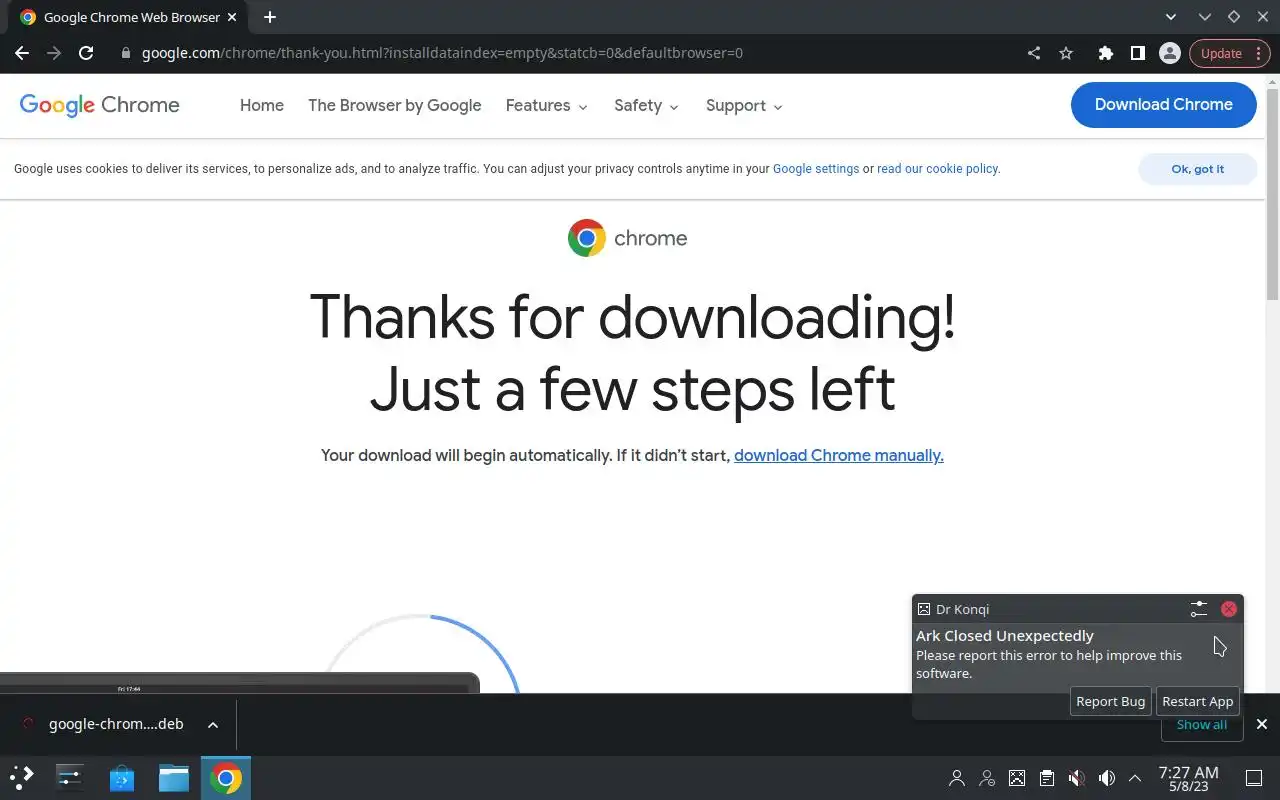The width and height of the screenshot is (1280, 800).
Task: Click the Update button in Chrome toolbar
Action: [1229, 53]
